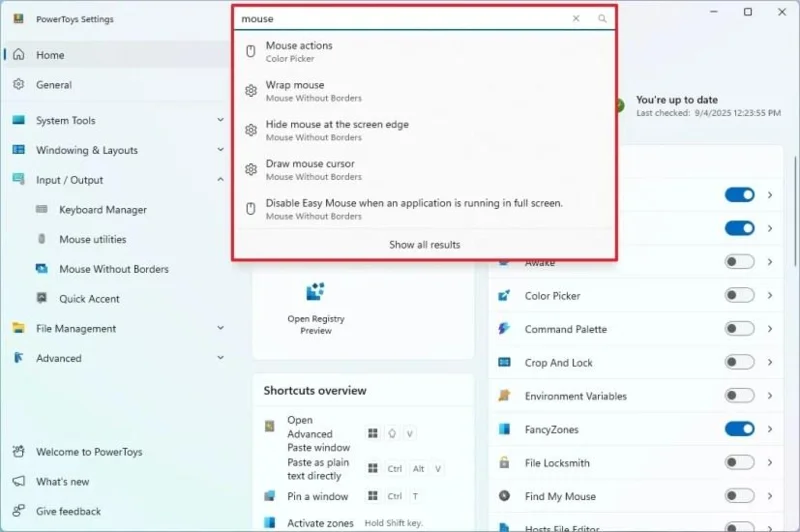Select Wrap mouse search result

(424, 91)
